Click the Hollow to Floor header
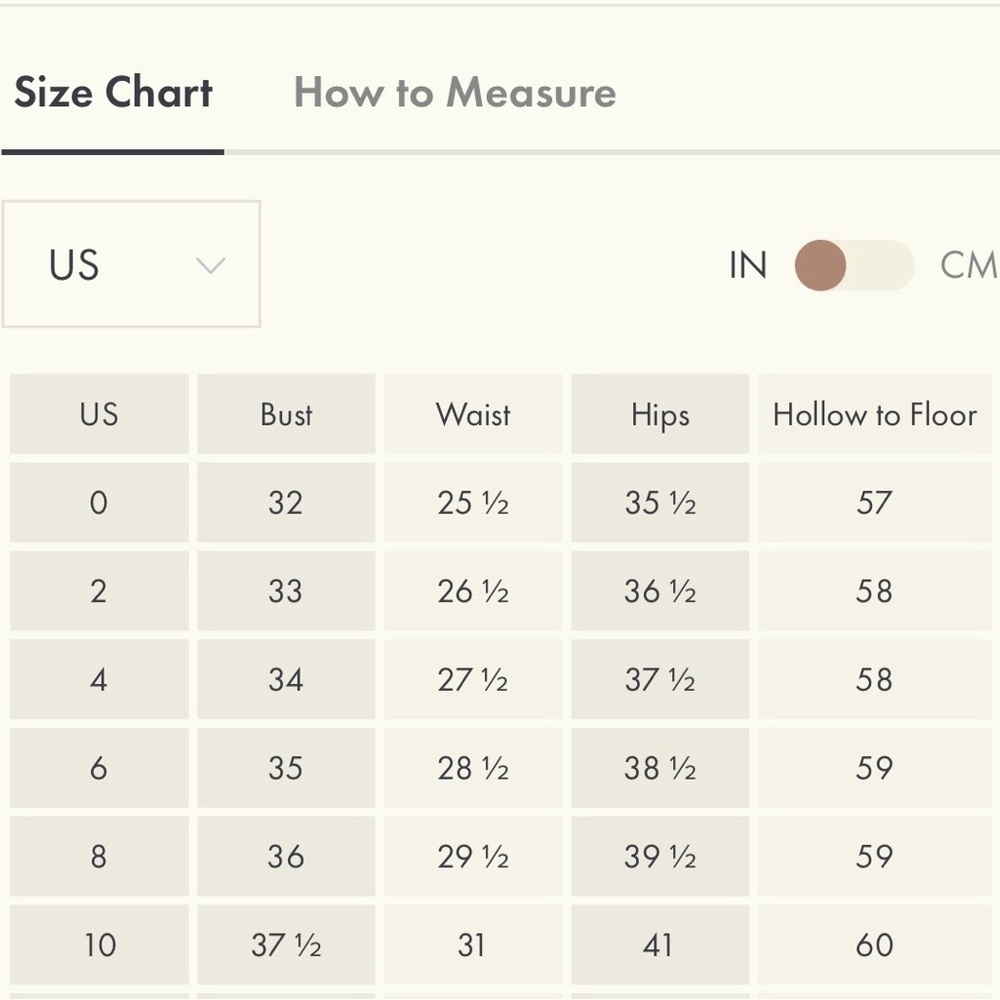Image resolution: width=1000 pixels, height=1000 pixels. (874, 414)
